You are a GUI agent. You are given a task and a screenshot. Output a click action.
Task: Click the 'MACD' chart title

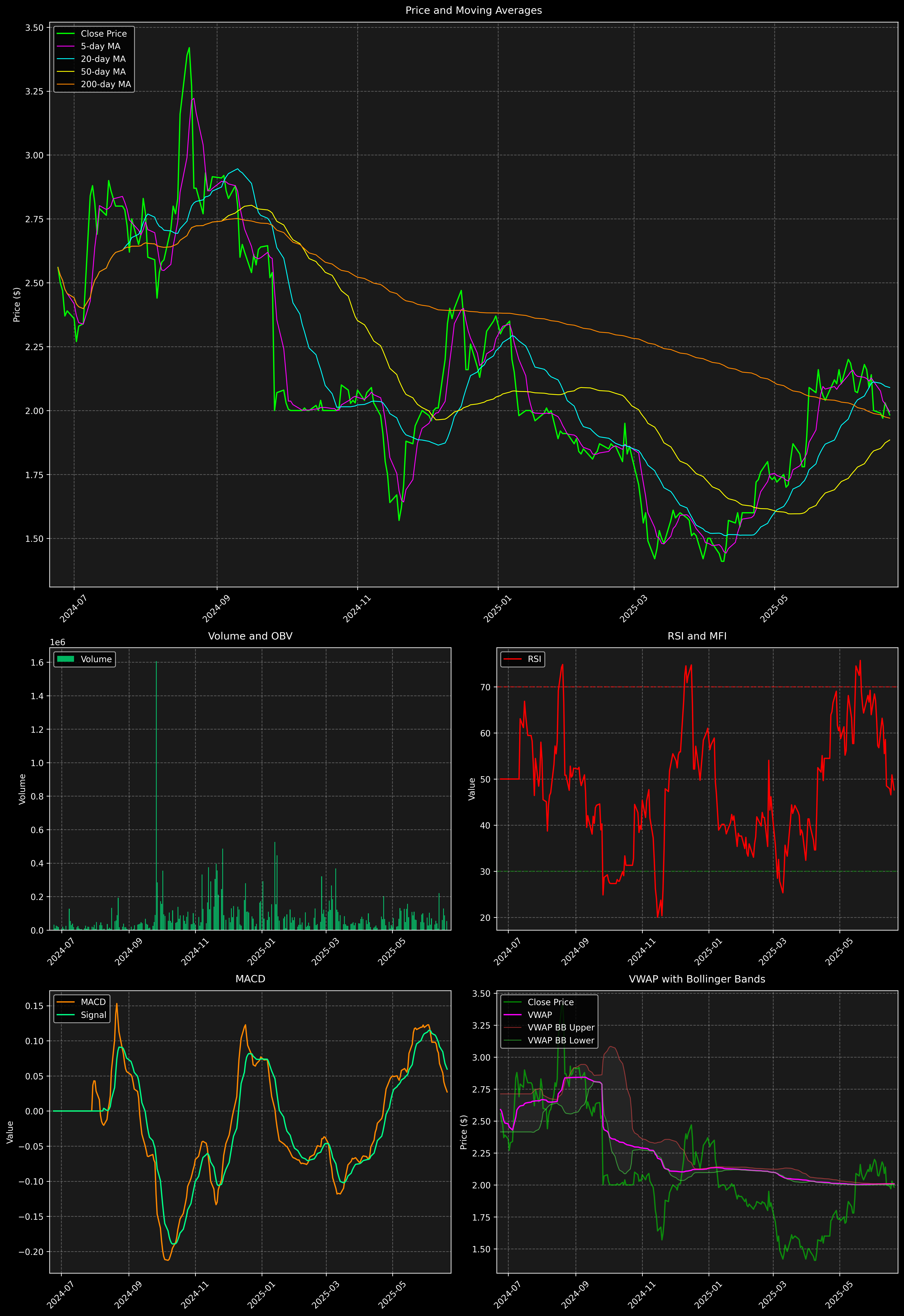click(x=250, y=979)
